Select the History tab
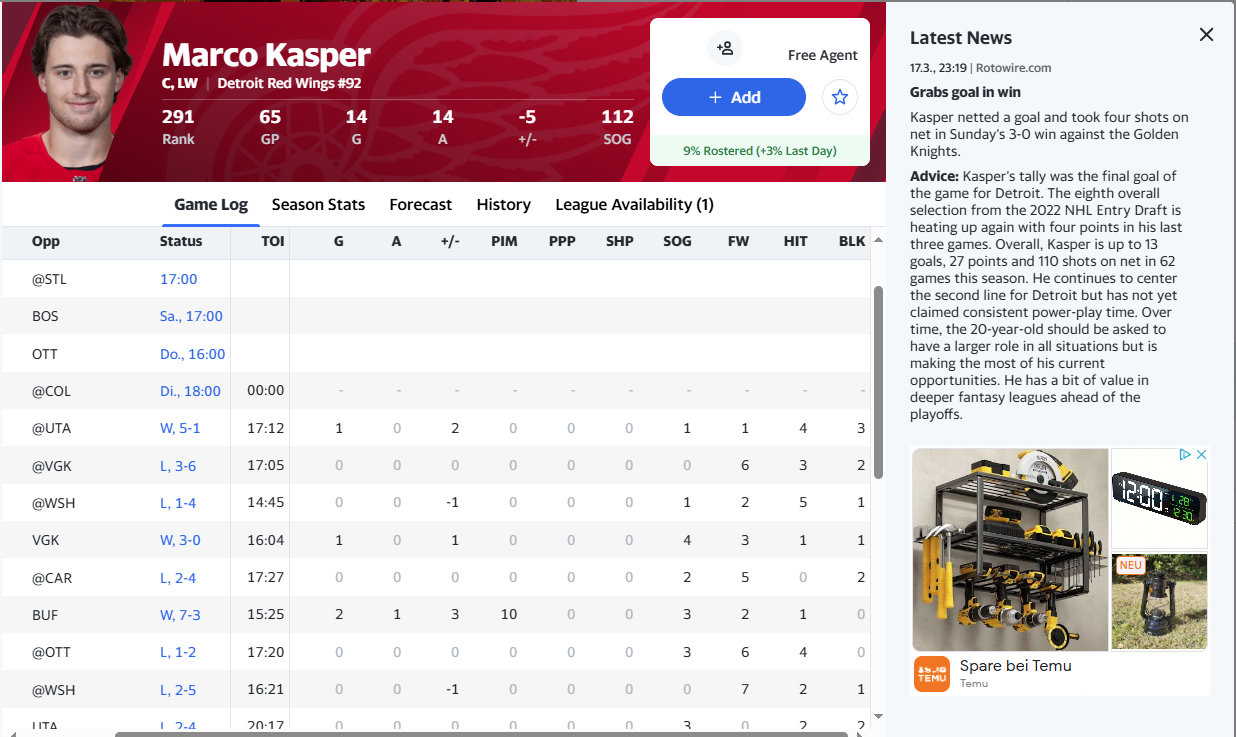Viewport: 1236px width, 737px height. point(503,204)
